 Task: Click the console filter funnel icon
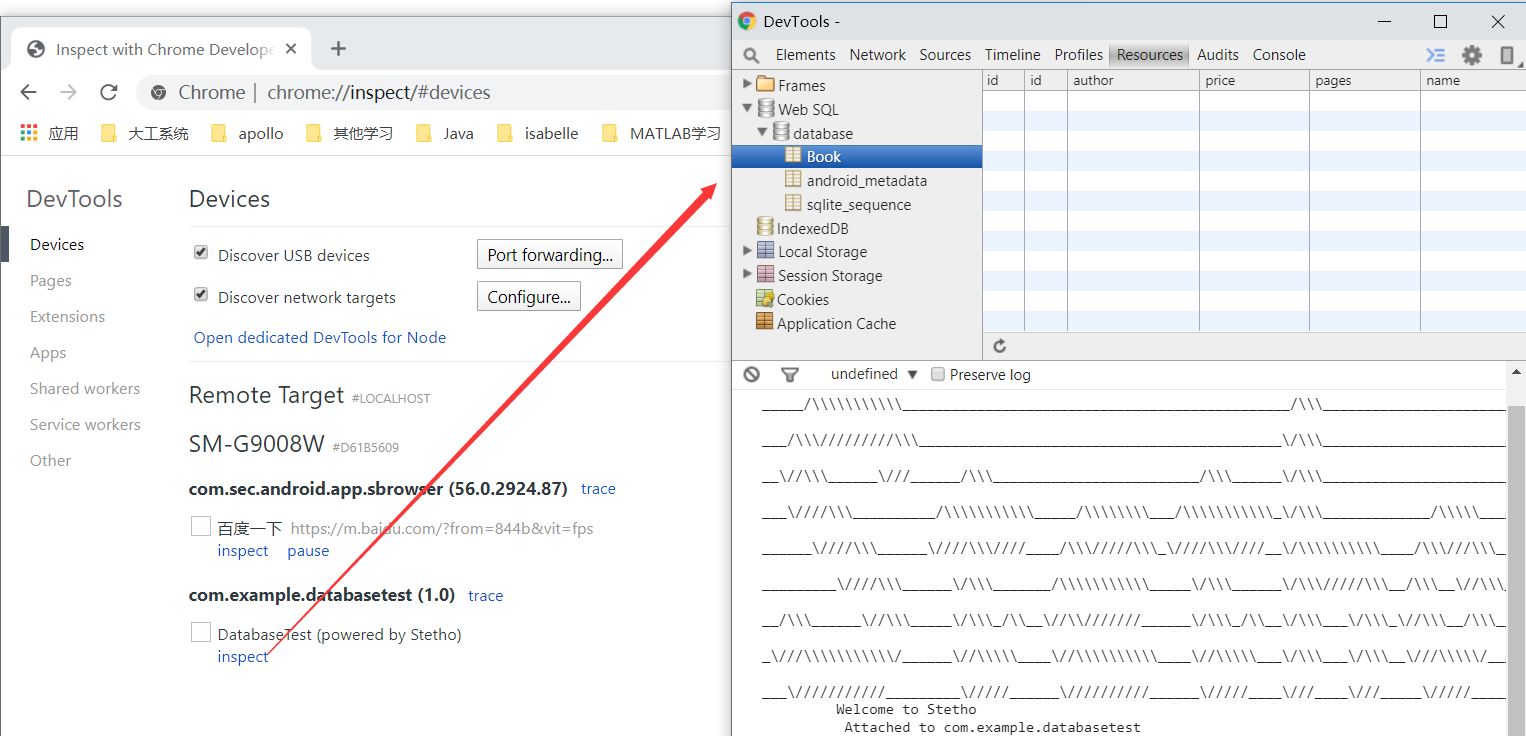pos(790,374)
